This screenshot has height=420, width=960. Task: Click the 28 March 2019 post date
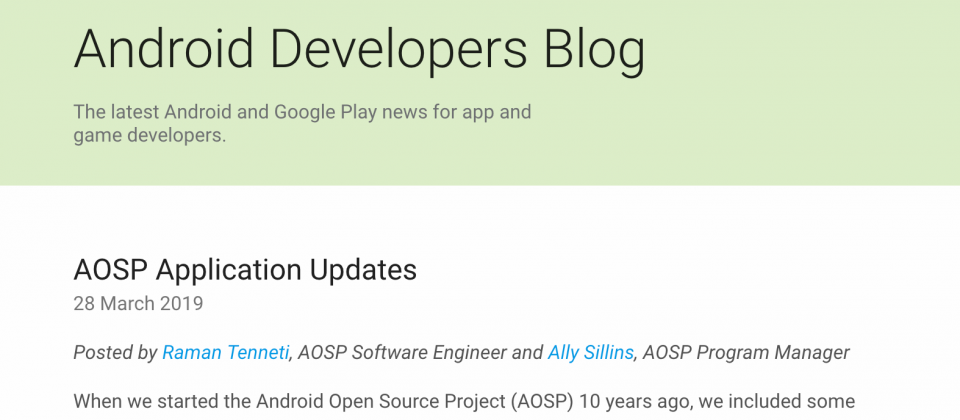pos(138,304)
